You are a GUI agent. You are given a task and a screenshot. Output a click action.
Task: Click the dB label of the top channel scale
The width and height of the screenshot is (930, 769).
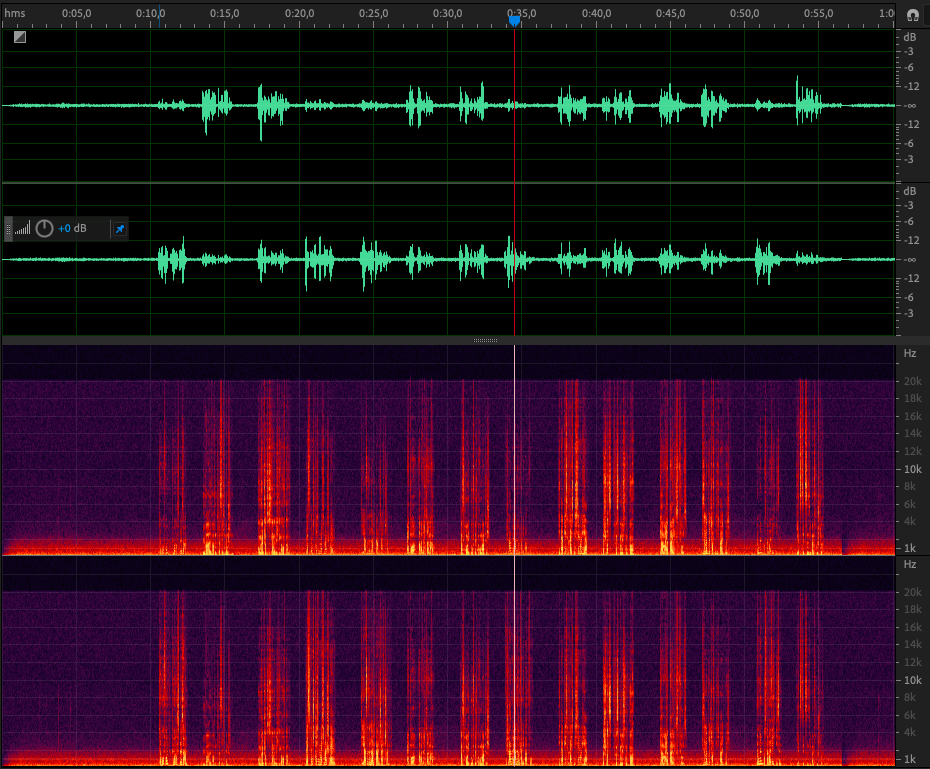coord(909,37)
